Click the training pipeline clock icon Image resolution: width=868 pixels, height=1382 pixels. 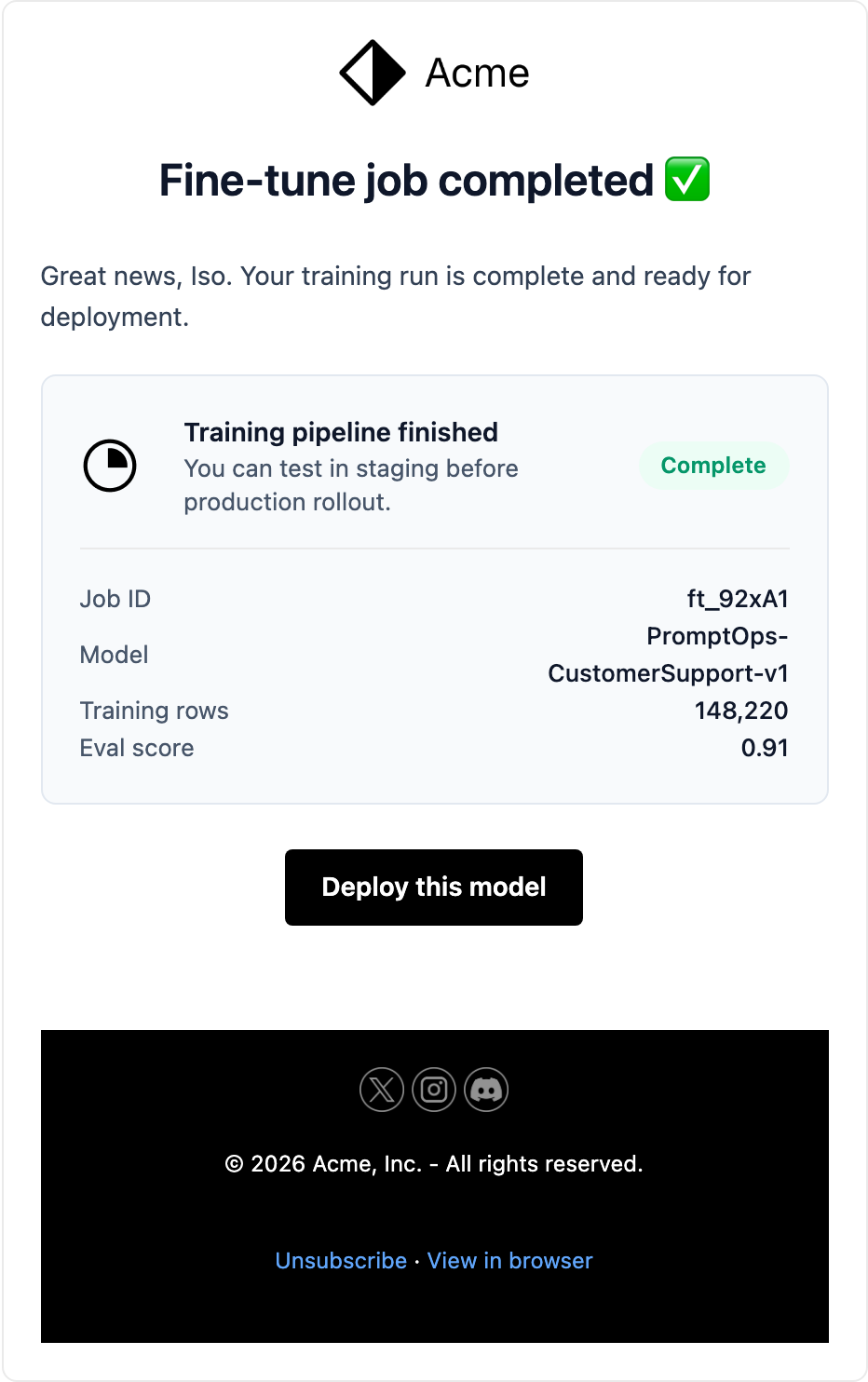coord(110,466)
